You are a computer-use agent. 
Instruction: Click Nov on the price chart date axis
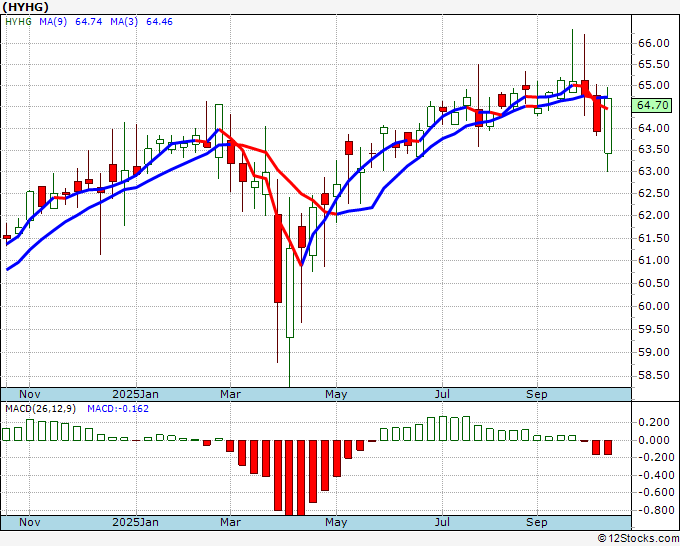pos(29,394)
